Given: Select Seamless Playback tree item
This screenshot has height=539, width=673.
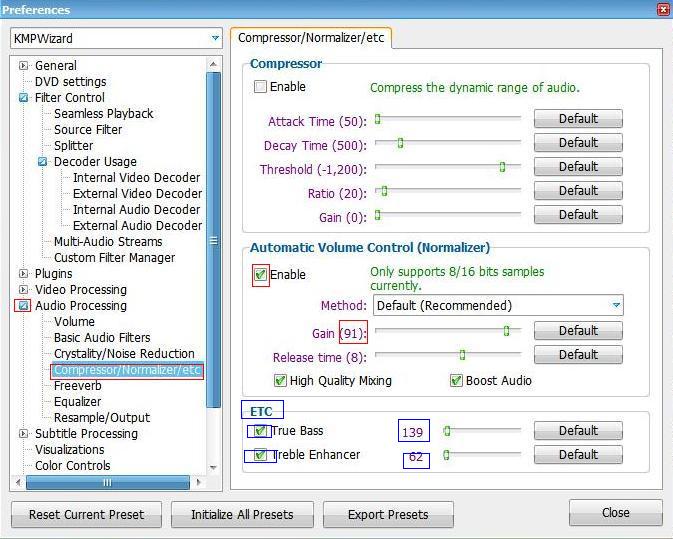Looking at the screenshot, I should [103, 114].
